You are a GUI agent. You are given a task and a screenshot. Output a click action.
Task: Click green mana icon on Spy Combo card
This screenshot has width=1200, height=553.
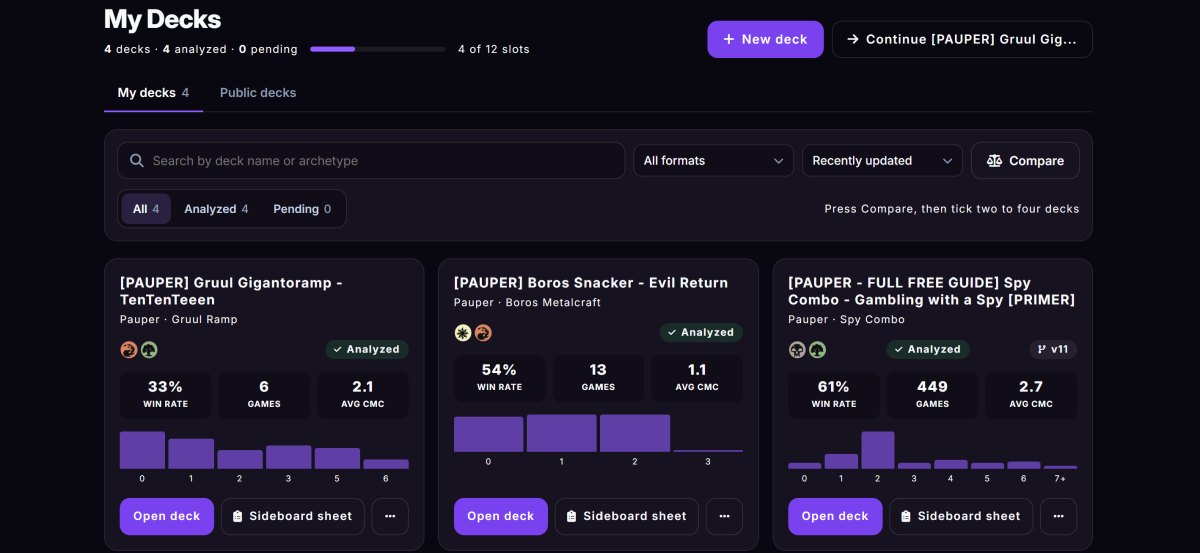[x=817, y=350]
